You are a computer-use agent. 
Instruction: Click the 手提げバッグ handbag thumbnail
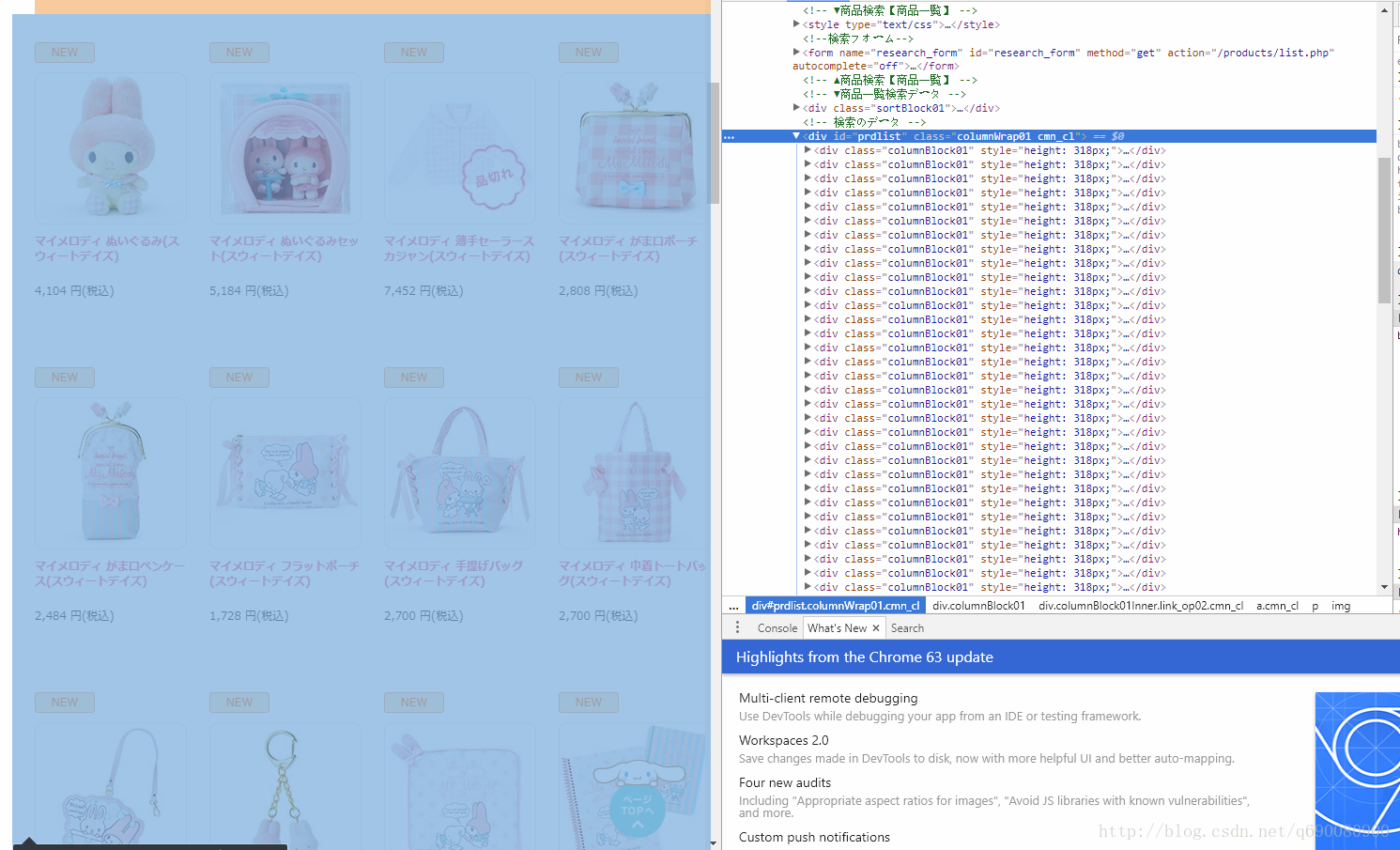459,473
